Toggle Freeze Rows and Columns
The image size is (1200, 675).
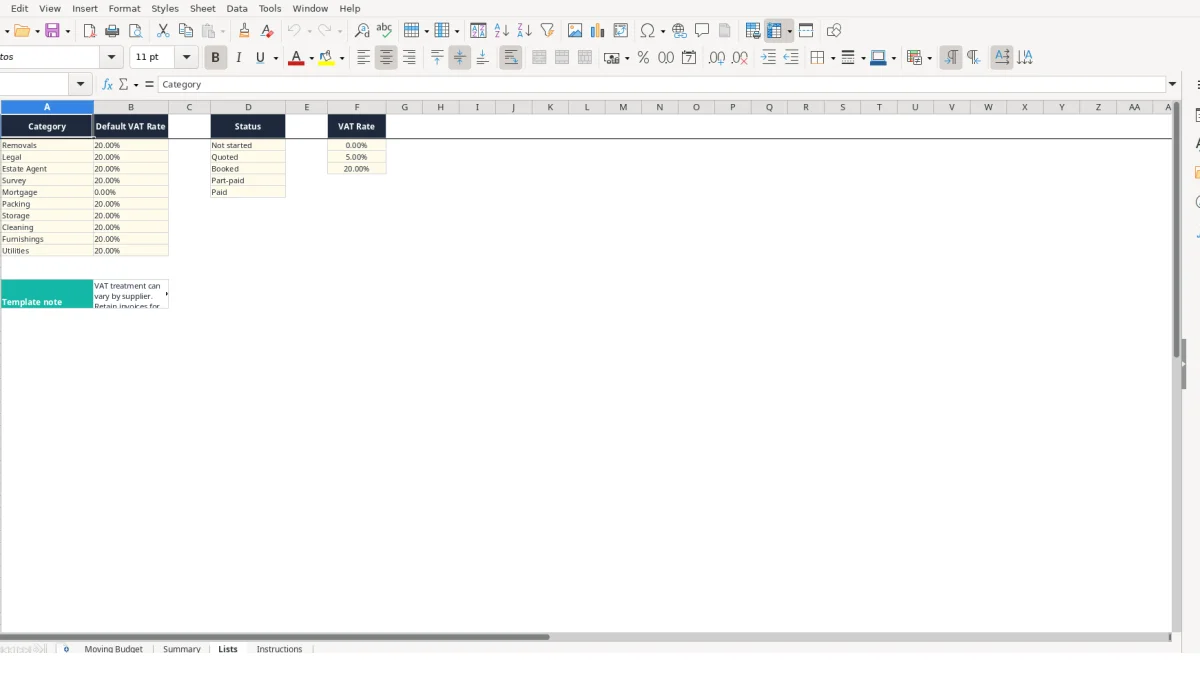coord(773,31)
